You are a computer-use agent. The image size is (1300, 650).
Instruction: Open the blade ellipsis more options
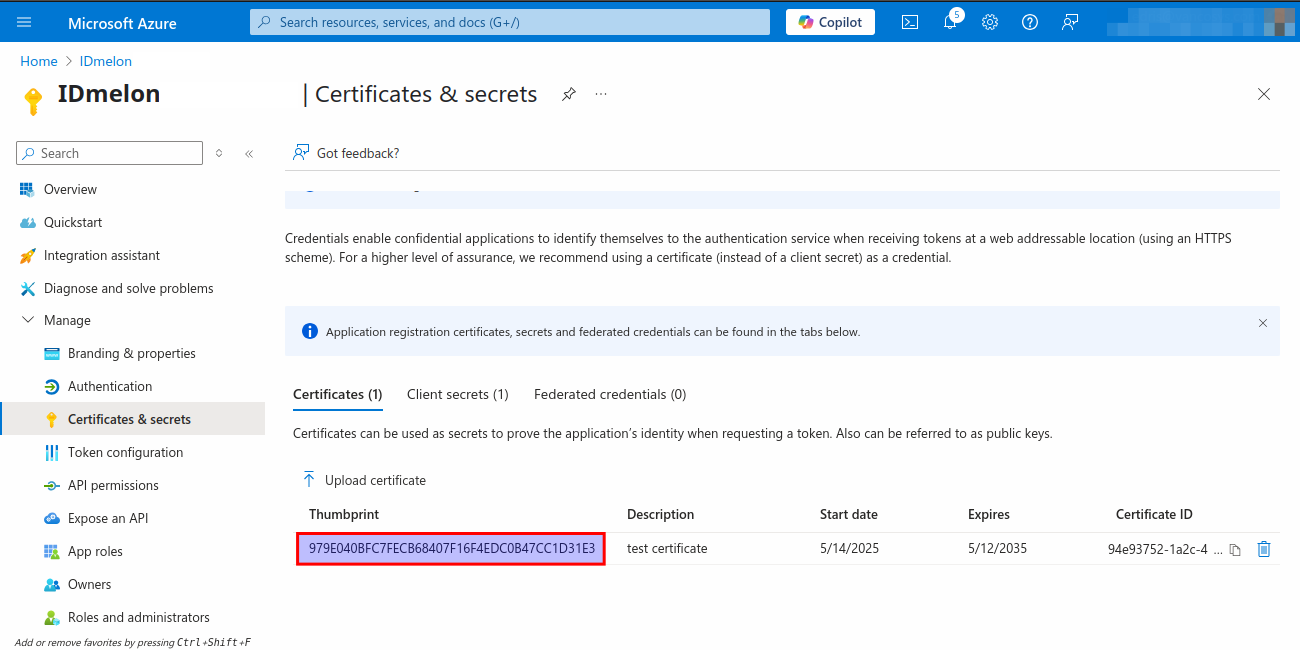[601, 94]
